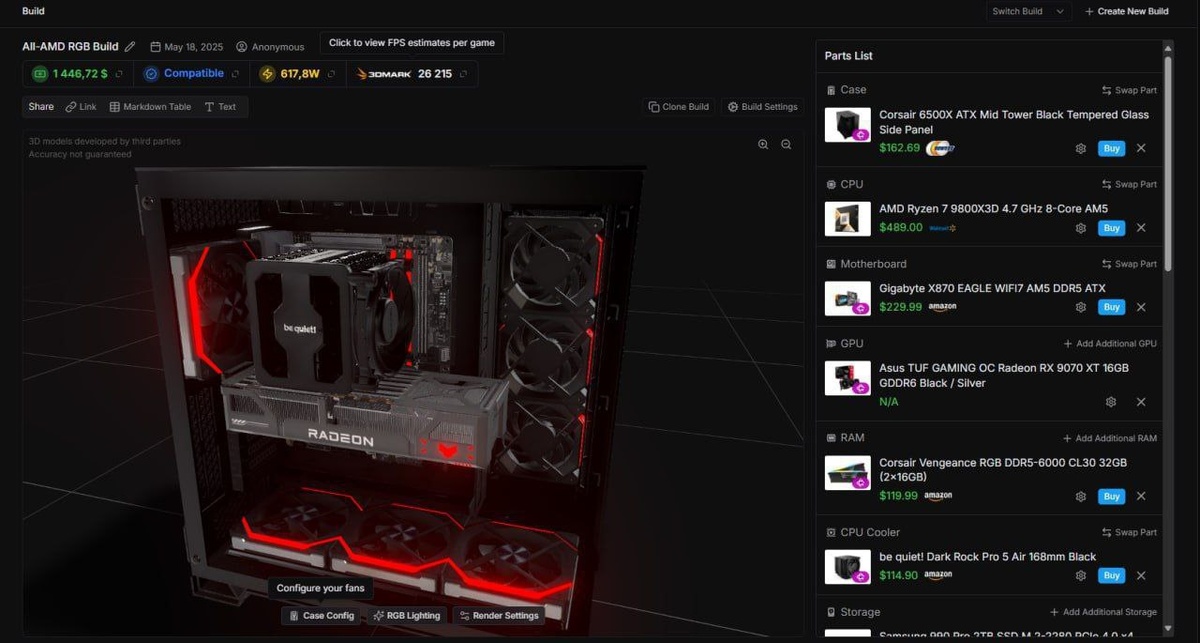Viewport: 1200px width, 643px height.
Task: Zoom out the 3D model view
Action: point(786,145)
